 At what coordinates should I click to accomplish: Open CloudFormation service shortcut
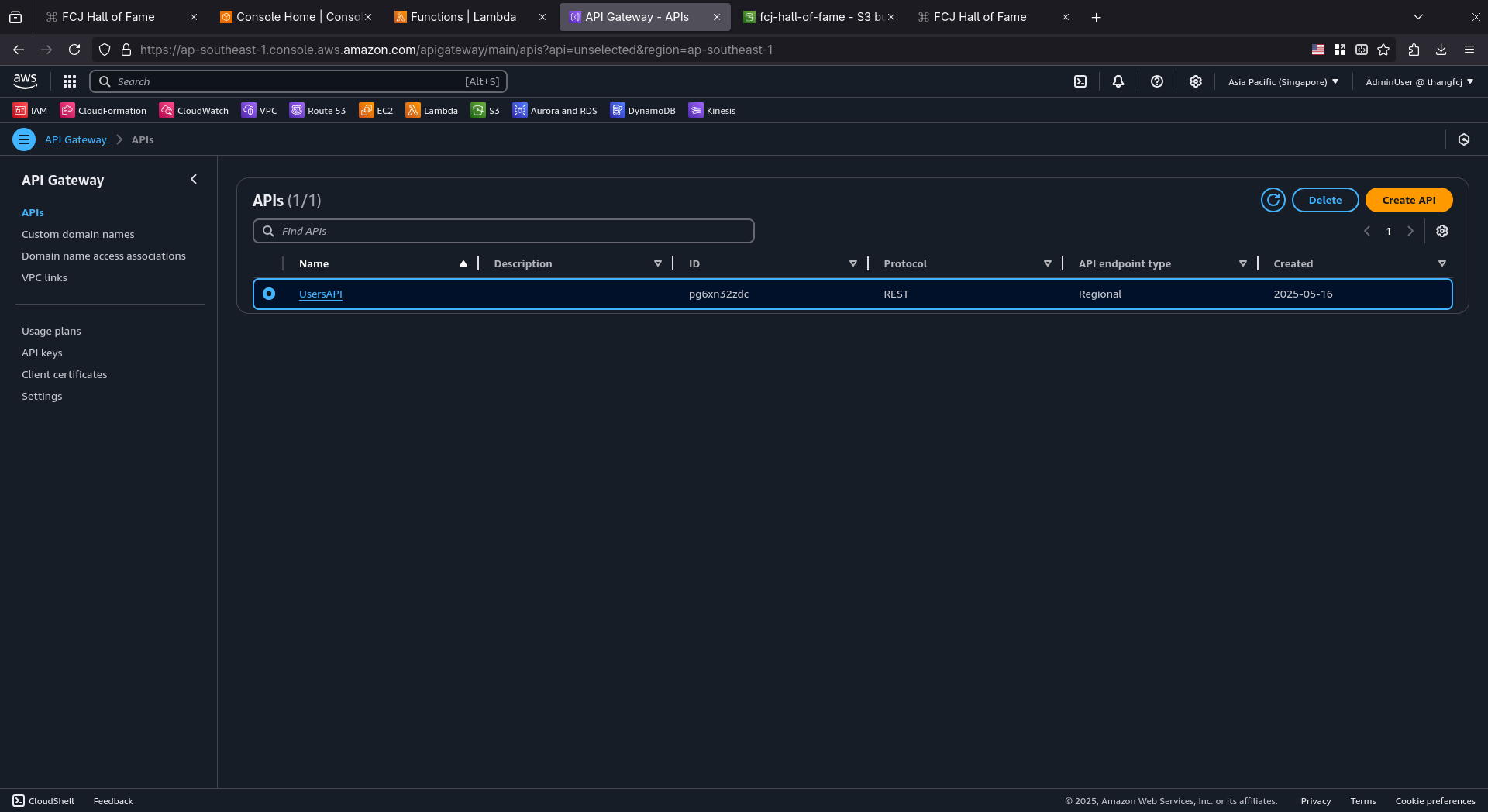(x=103, y=110)
